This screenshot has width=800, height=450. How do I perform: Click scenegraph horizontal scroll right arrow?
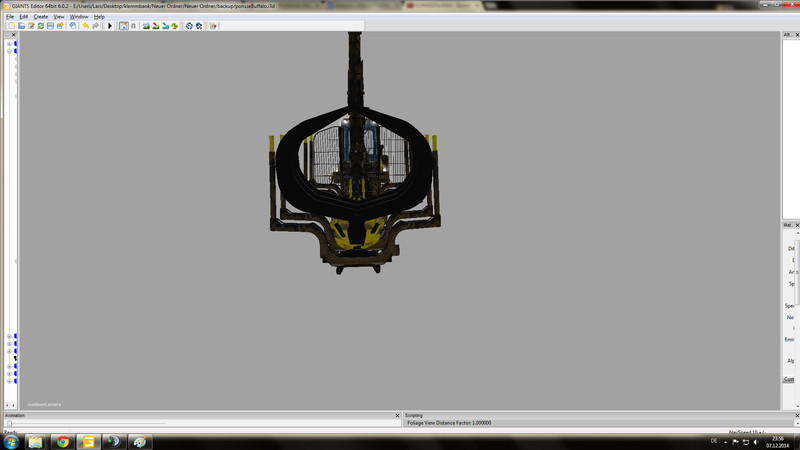pos(13,405)
